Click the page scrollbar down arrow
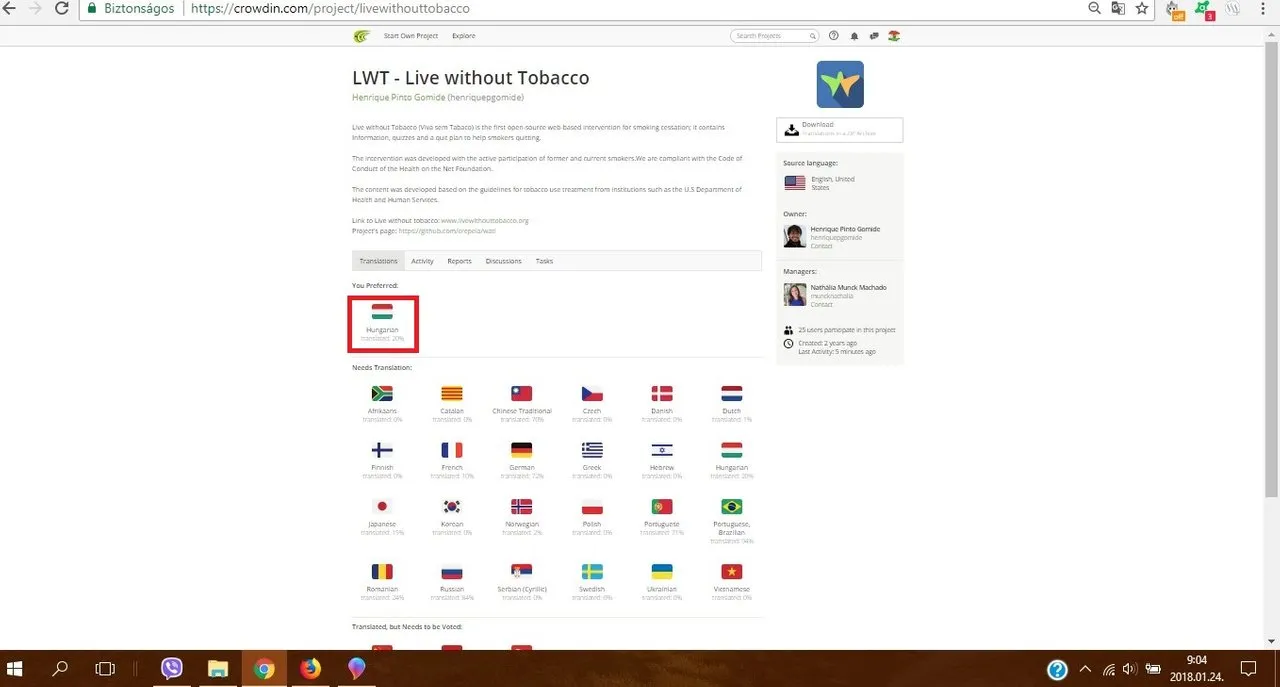This screenshot has width=1280, height=687. point(1273,642)
